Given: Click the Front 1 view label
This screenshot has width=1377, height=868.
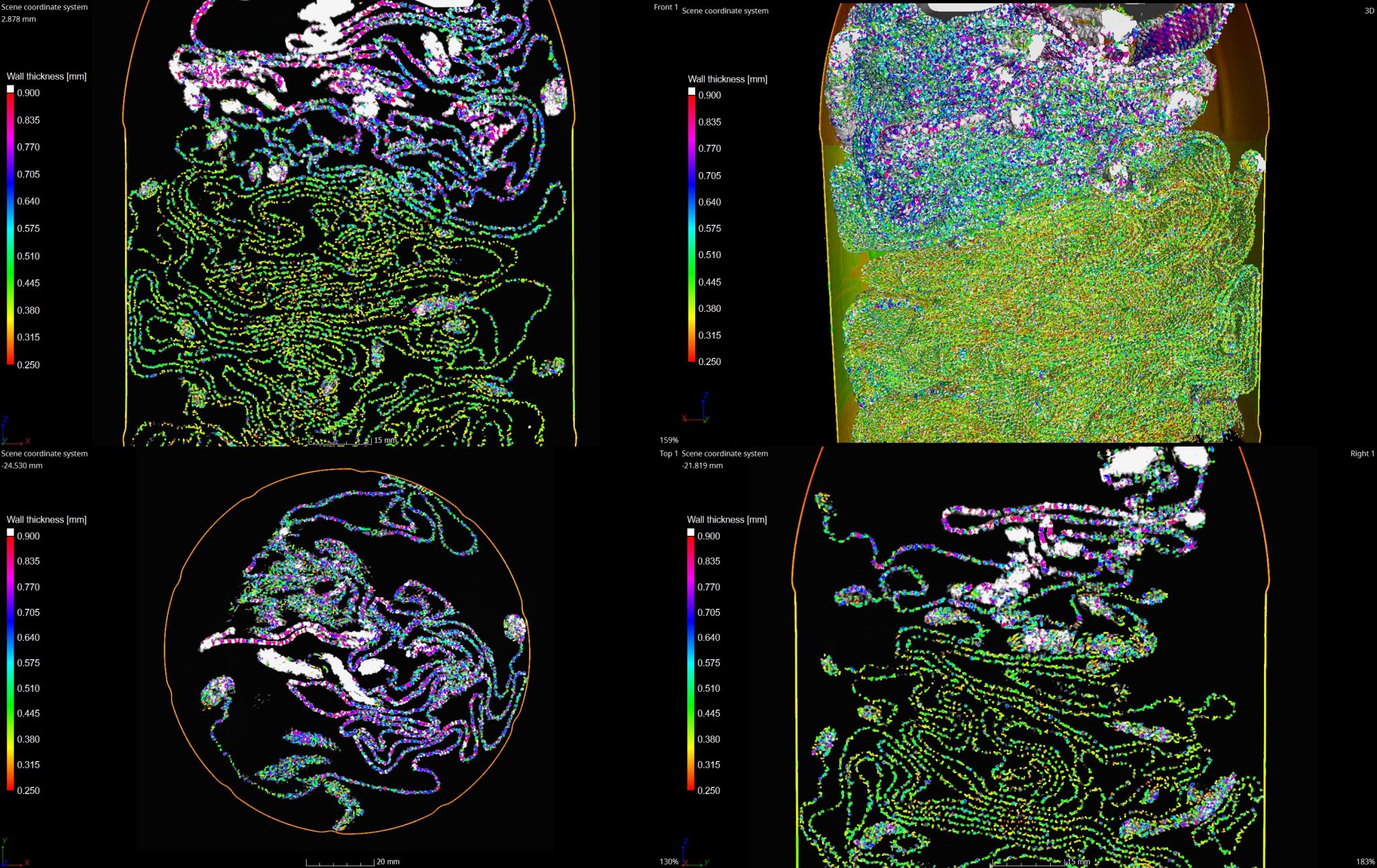Looking at the screenshot, I should [665, 7].
